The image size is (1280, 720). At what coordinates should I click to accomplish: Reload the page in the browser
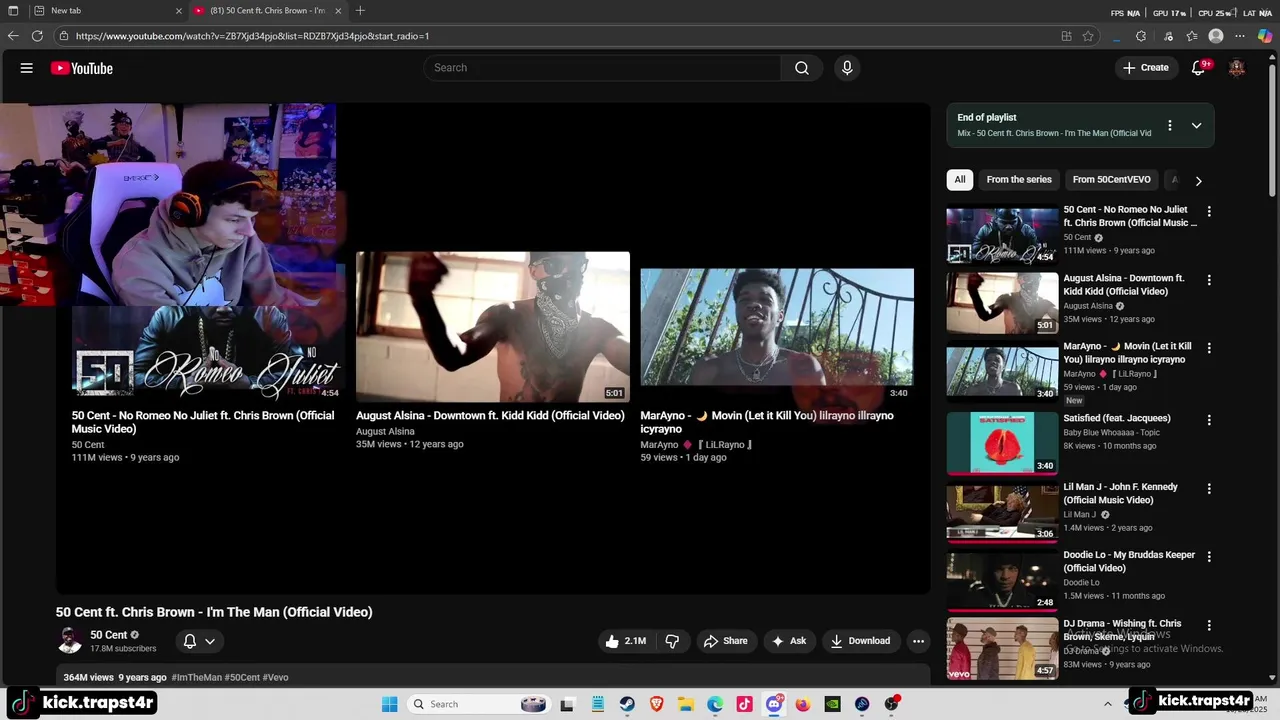click(37, 36)
